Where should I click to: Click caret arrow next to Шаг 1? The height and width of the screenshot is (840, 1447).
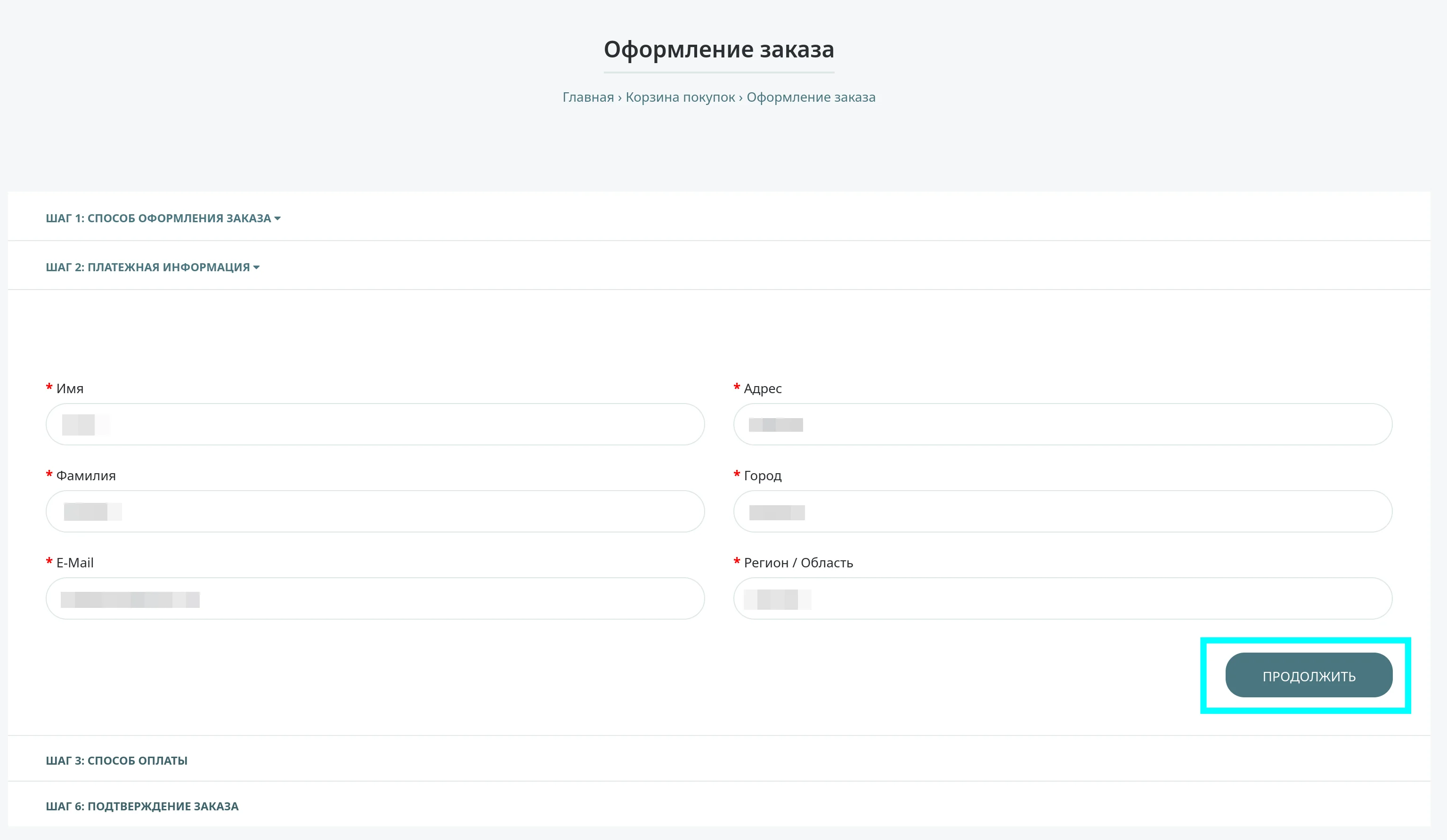coord(277,218)
